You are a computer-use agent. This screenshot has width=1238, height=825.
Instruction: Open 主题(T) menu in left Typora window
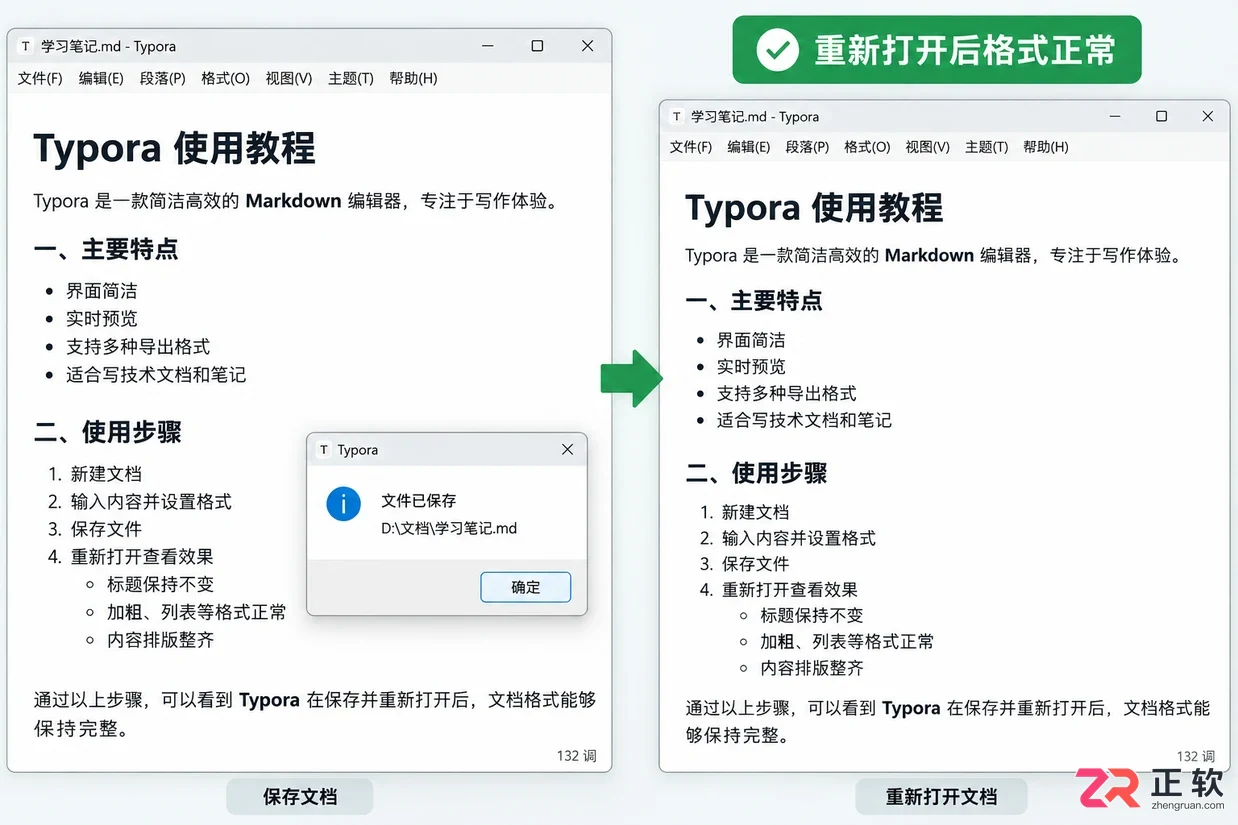[351, 78]
